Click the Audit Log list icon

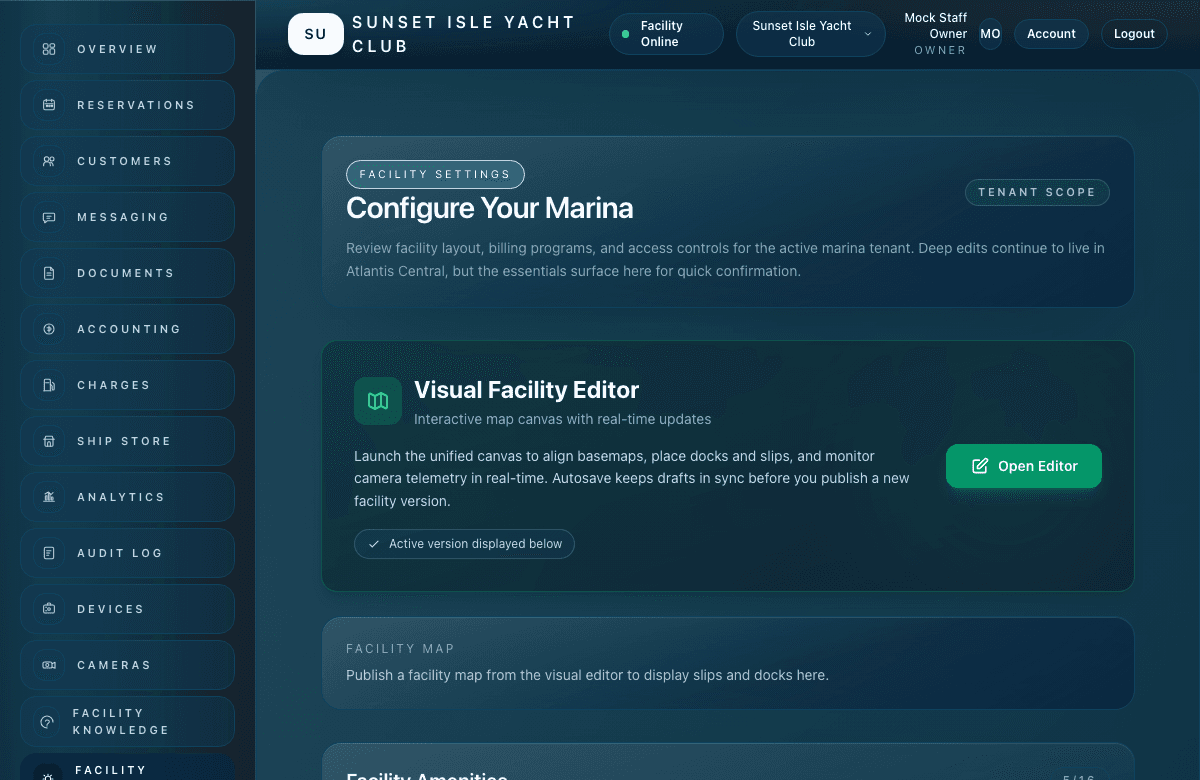click(49, 553)
